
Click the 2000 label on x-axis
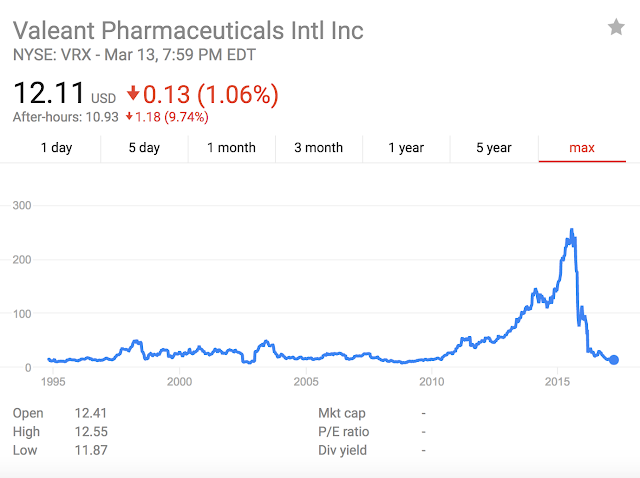[180, 383]
